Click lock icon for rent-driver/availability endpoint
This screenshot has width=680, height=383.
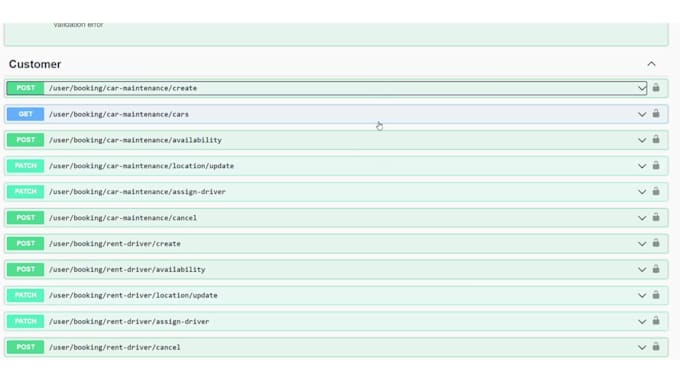tap(656, 269)
